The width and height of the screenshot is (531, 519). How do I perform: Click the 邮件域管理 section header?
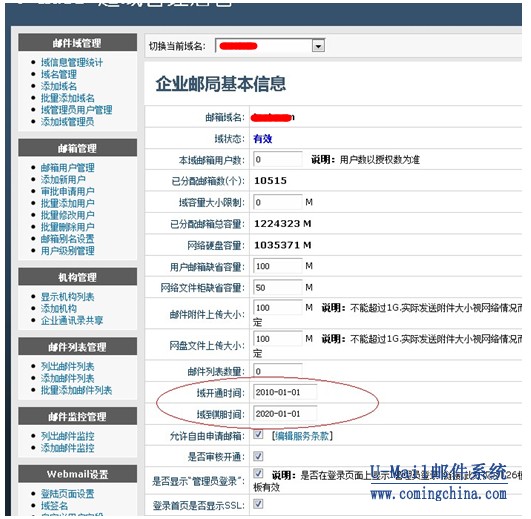tap(78, 43)
